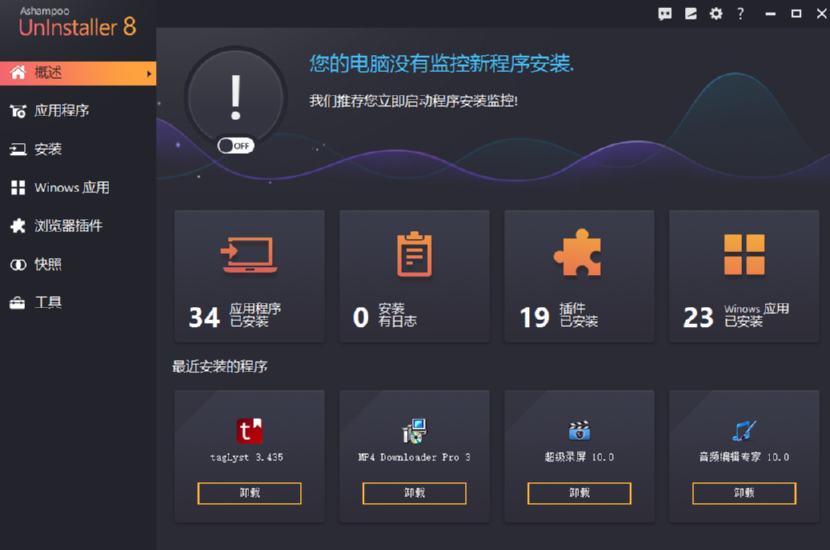The width and height of the screenshot is (830, 550).
Task: Click the 应用程序 sidebar icon
Action: tap(18, 111)
